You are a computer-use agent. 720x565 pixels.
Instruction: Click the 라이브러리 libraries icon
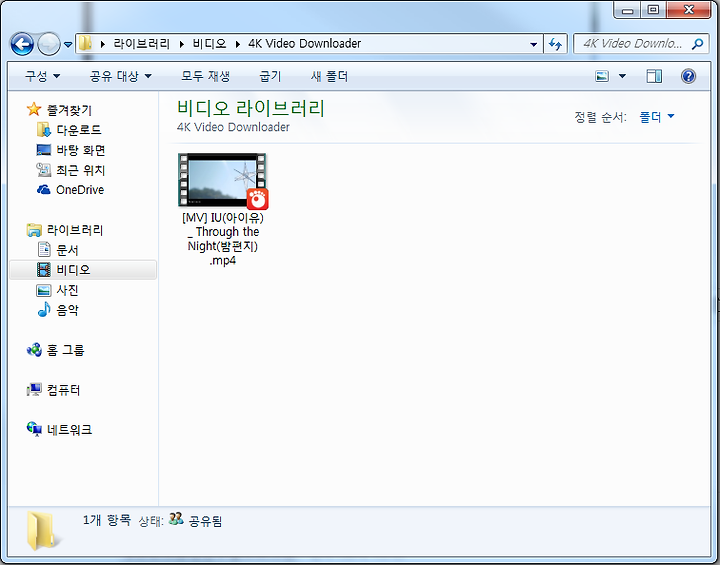[x=34, y=230]
